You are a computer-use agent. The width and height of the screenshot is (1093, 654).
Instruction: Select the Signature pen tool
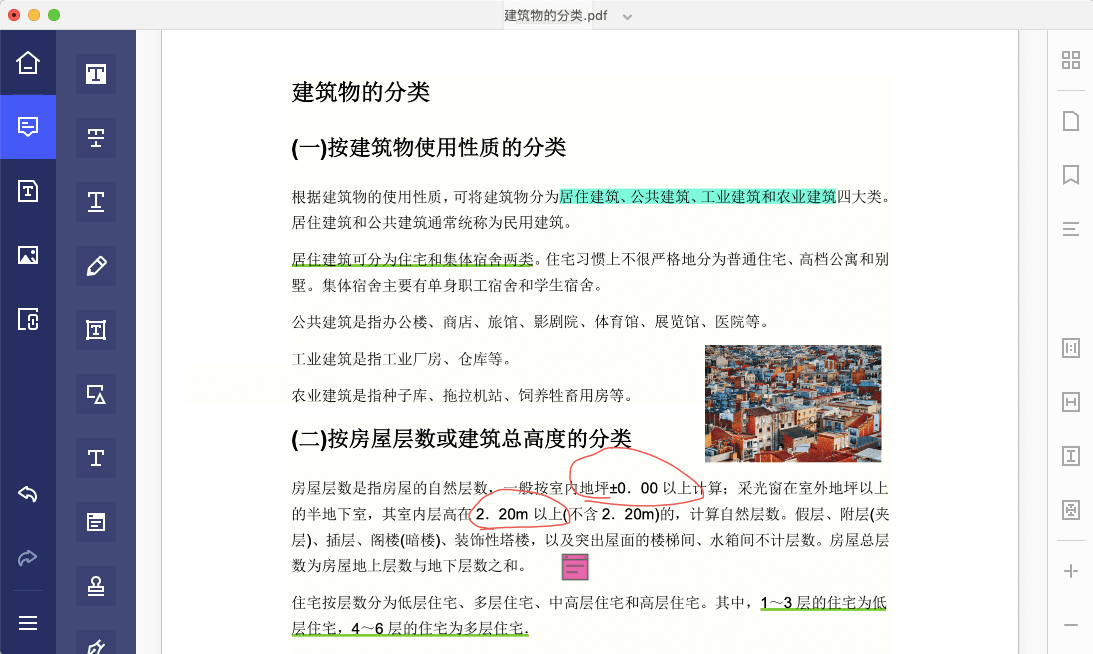pyautogui.click(x=96, y=645)
